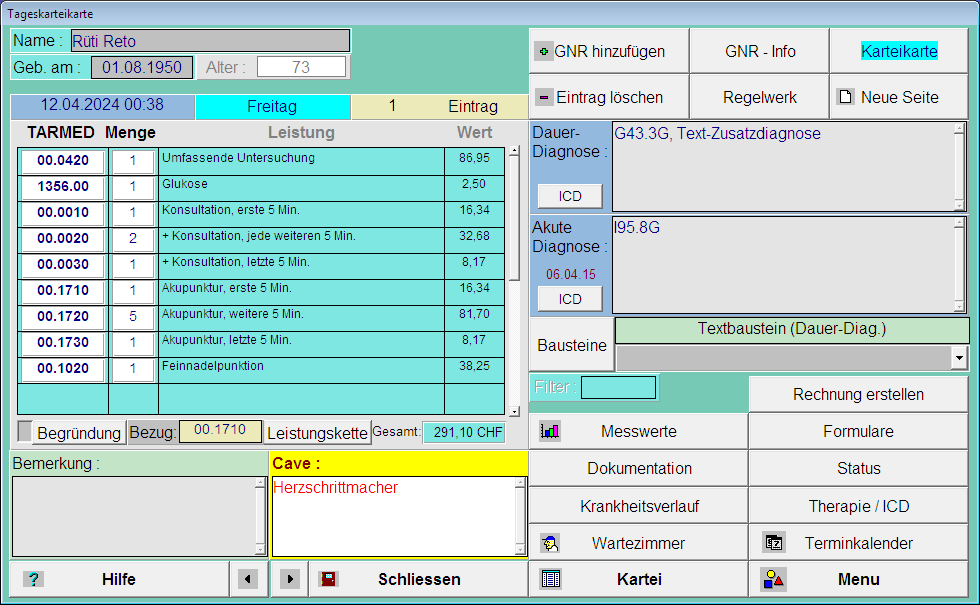980x605 pixels.
Task: Click the Alter field showing 73
Action: click(301, 68)
